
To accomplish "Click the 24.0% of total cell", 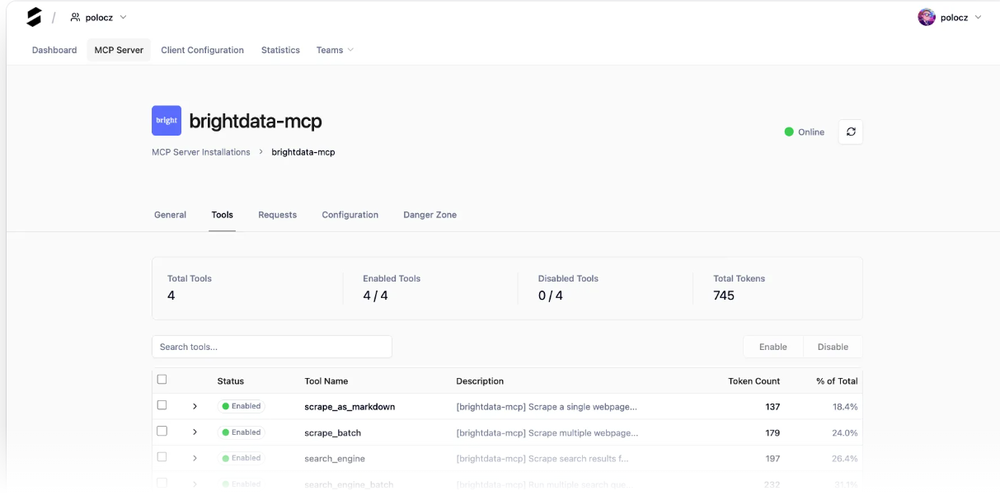I will pyautogui.click(x=845, y=433).
